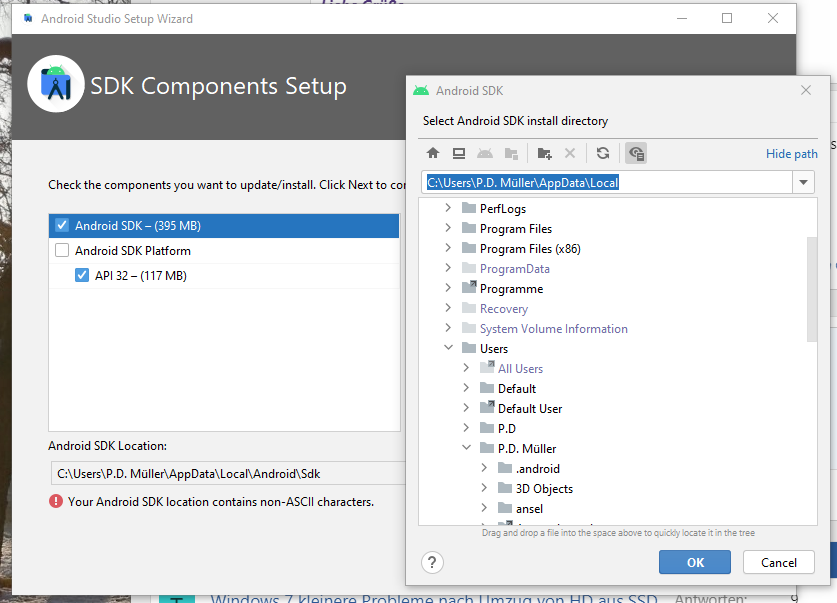The image size is (837, 603).
Task: Click the Setup Wizard title bar icon
Action: (28, 19)
